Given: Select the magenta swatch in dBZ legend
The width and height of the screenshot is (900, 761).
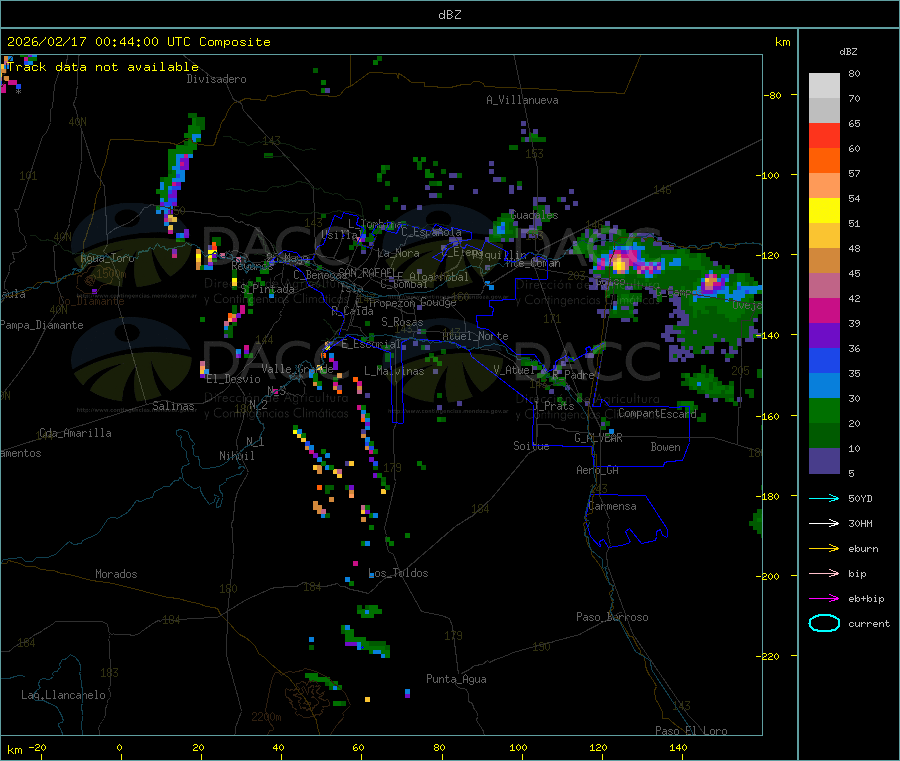Looking at the screenshot, I should click(824, 310).
